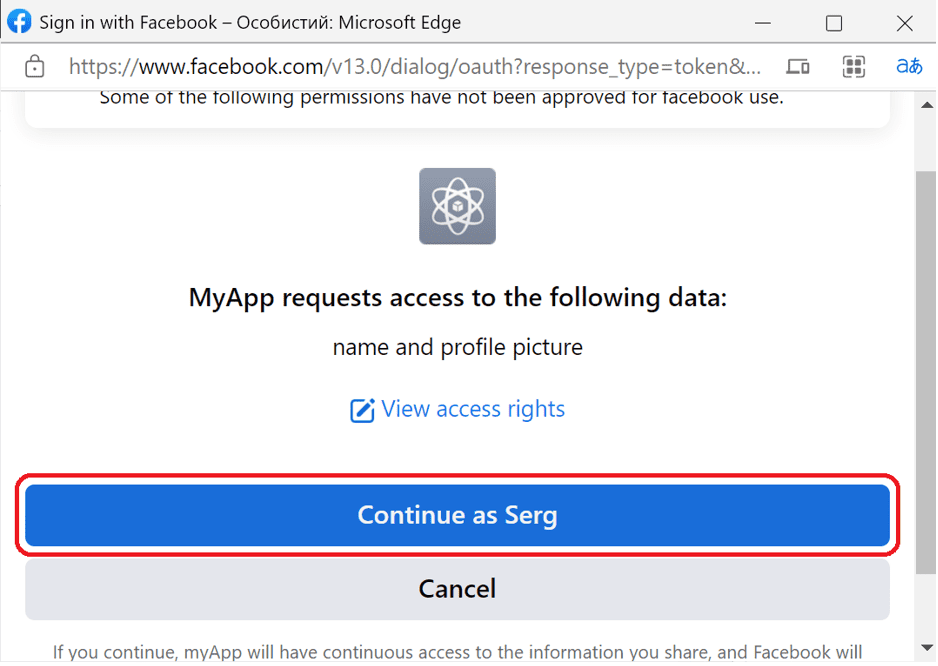Click the unapproved permissions warning banner
Image resolution: width=938 pixels, height=666 pixels.
457,110
